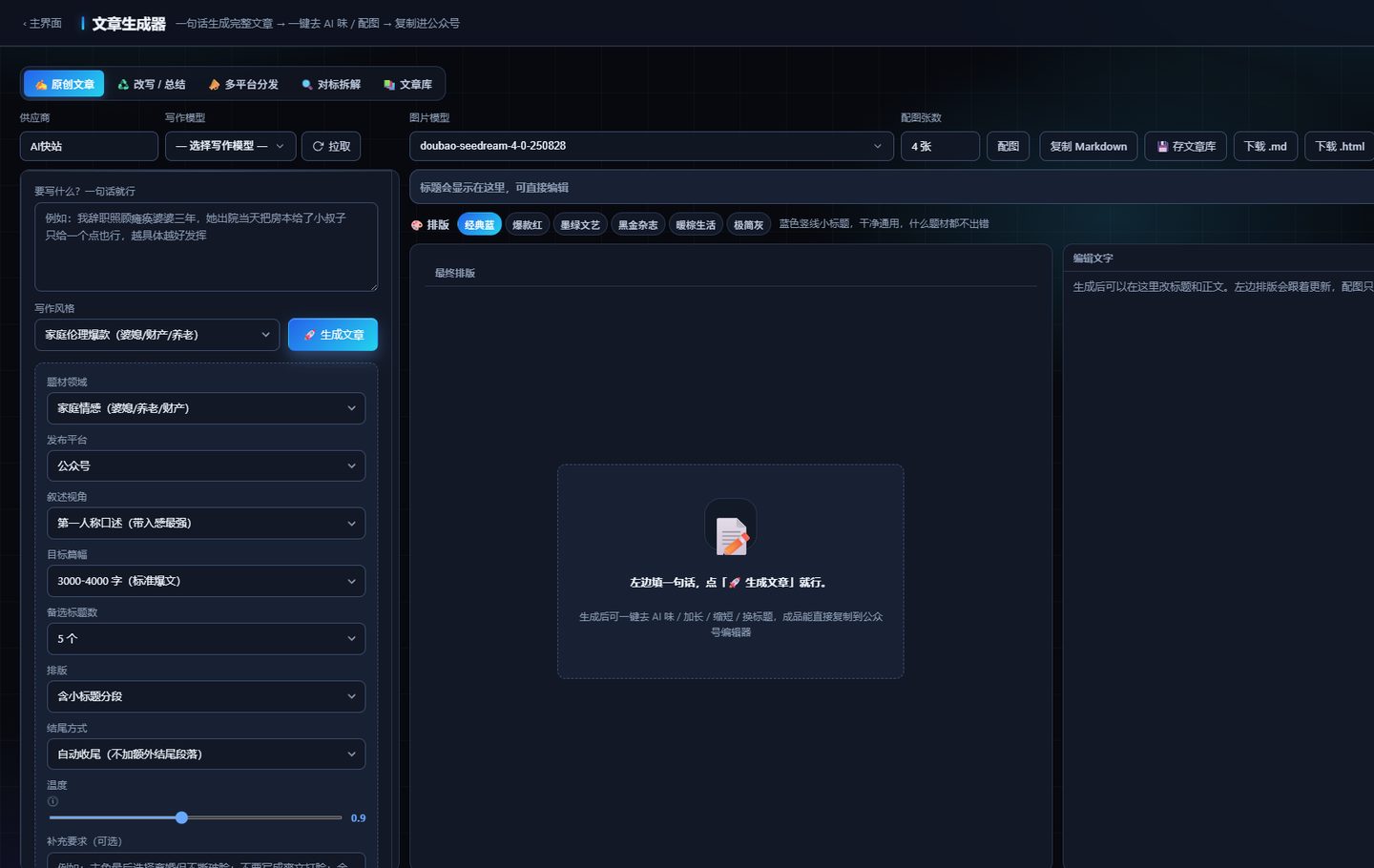
Task: Open the 结尾方式 自动收尾 dropdown
Action: tap(206, 754)
